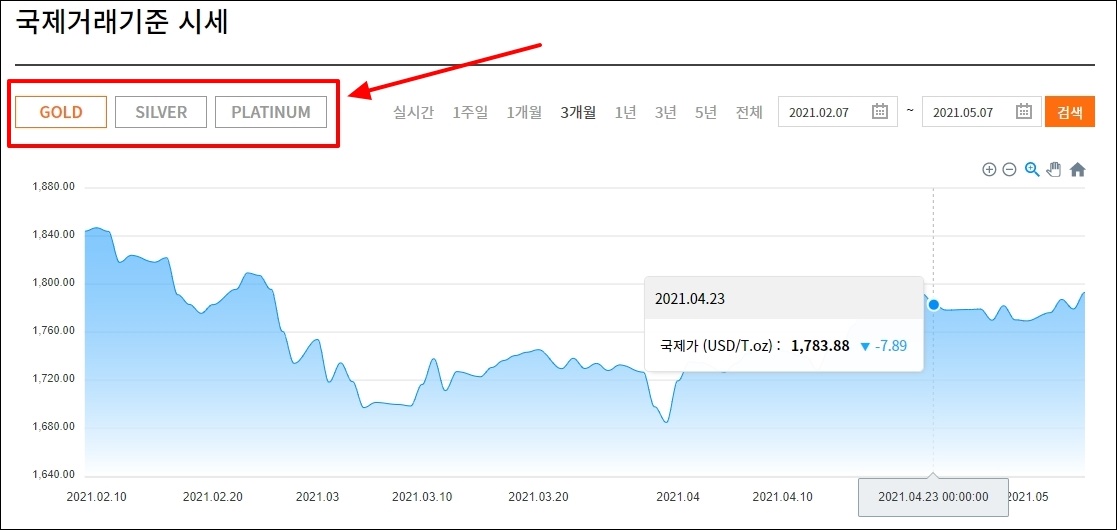Image resolution: width=1117 pixels, height=530 pixels.
Task: Click the x-axis label 2021.02.20
Action: pos(212,497)
